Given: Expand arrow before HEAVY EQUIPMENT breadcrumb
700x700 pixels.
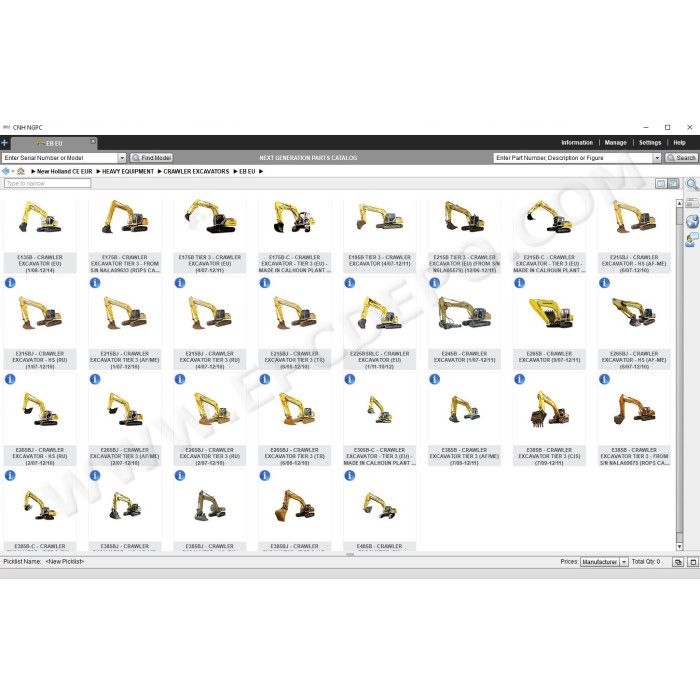Looking at the screenshot, I should tap(99, 171).
